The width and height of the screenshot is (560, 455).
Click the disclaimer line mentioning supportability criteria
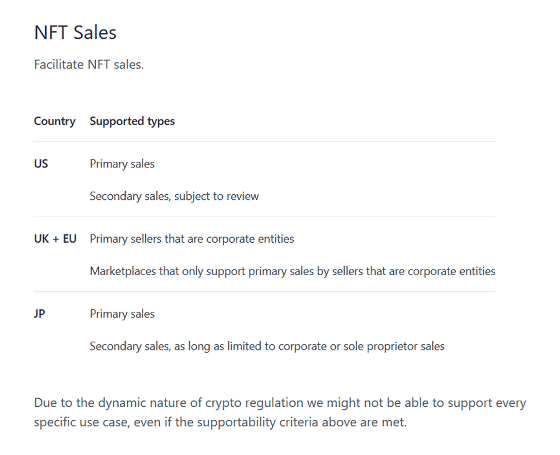click(x=220, y=422)
